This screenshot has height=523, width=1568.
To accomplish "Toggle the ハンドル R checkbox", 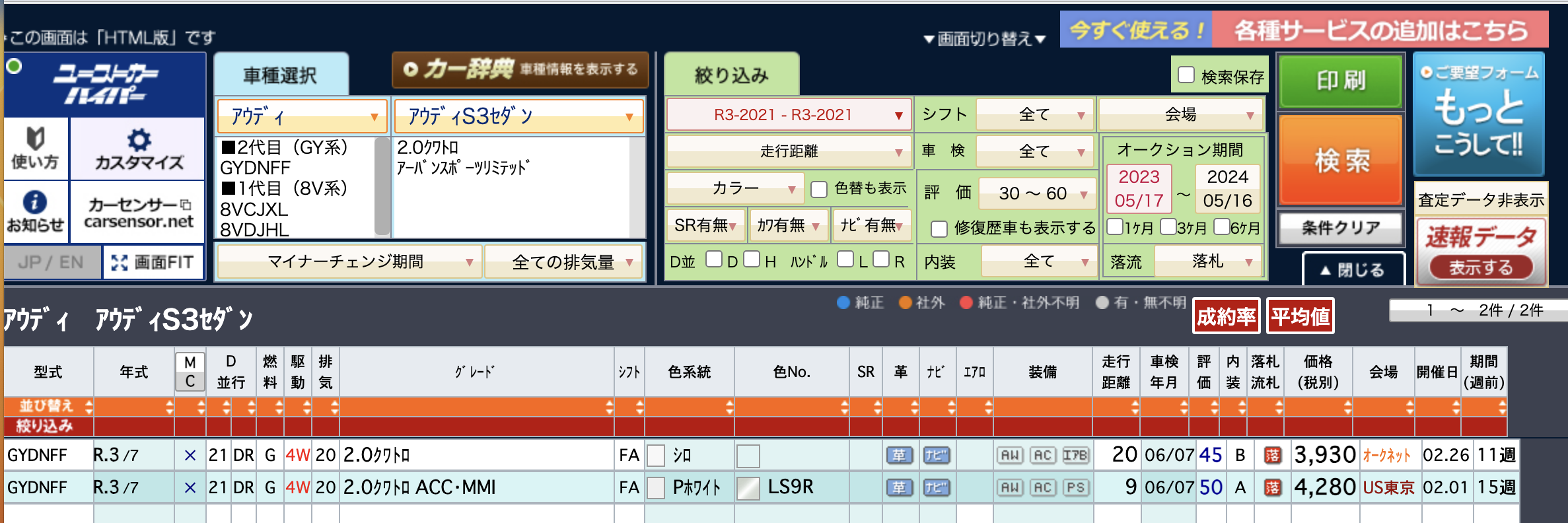I will [x=881, y=259].
